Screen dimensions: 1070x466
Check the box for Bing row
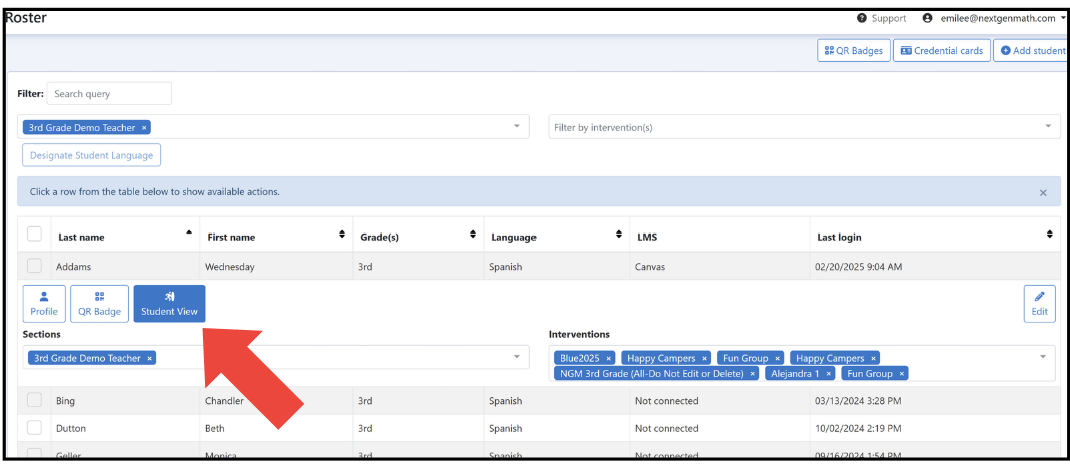click(34, 401)
